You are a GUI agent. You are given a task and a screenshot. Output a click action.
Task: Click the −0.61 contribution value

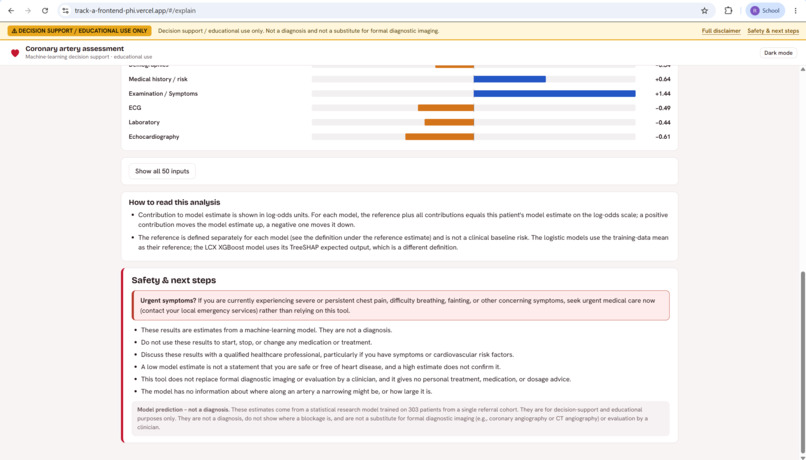point(663,137)
